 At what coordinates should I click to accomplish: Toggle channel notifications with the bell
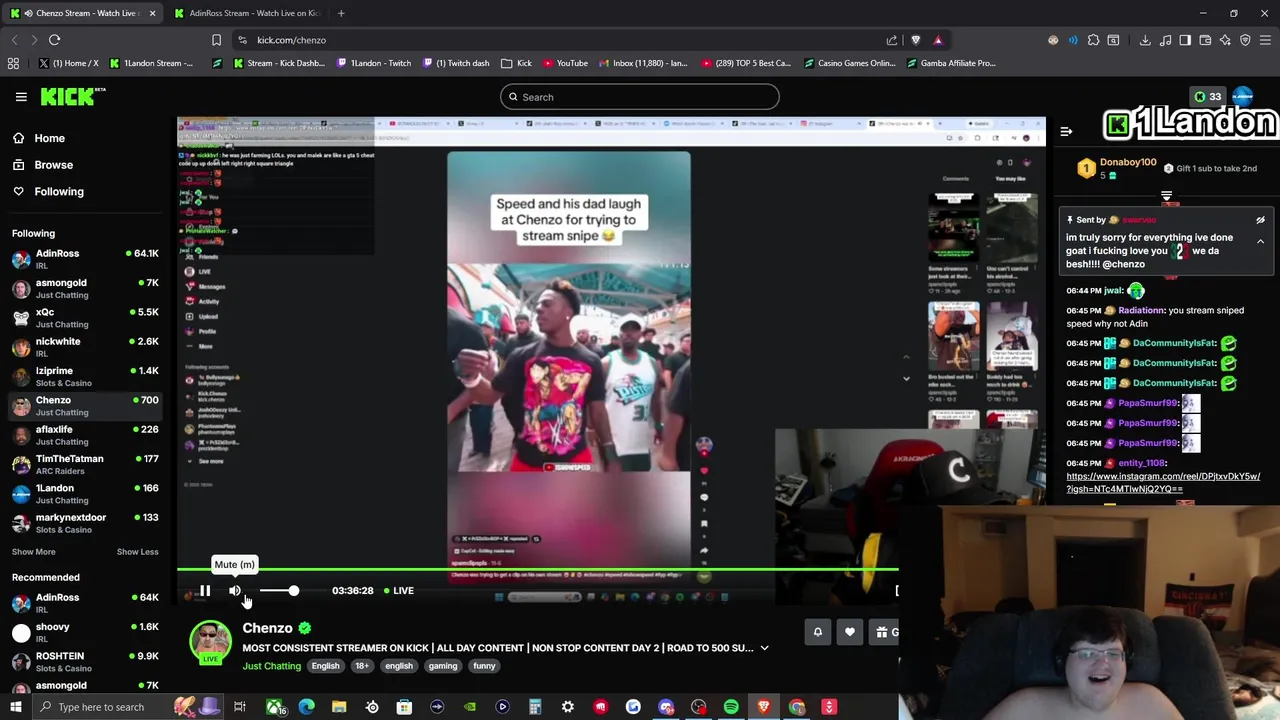[x=817, y=632]
